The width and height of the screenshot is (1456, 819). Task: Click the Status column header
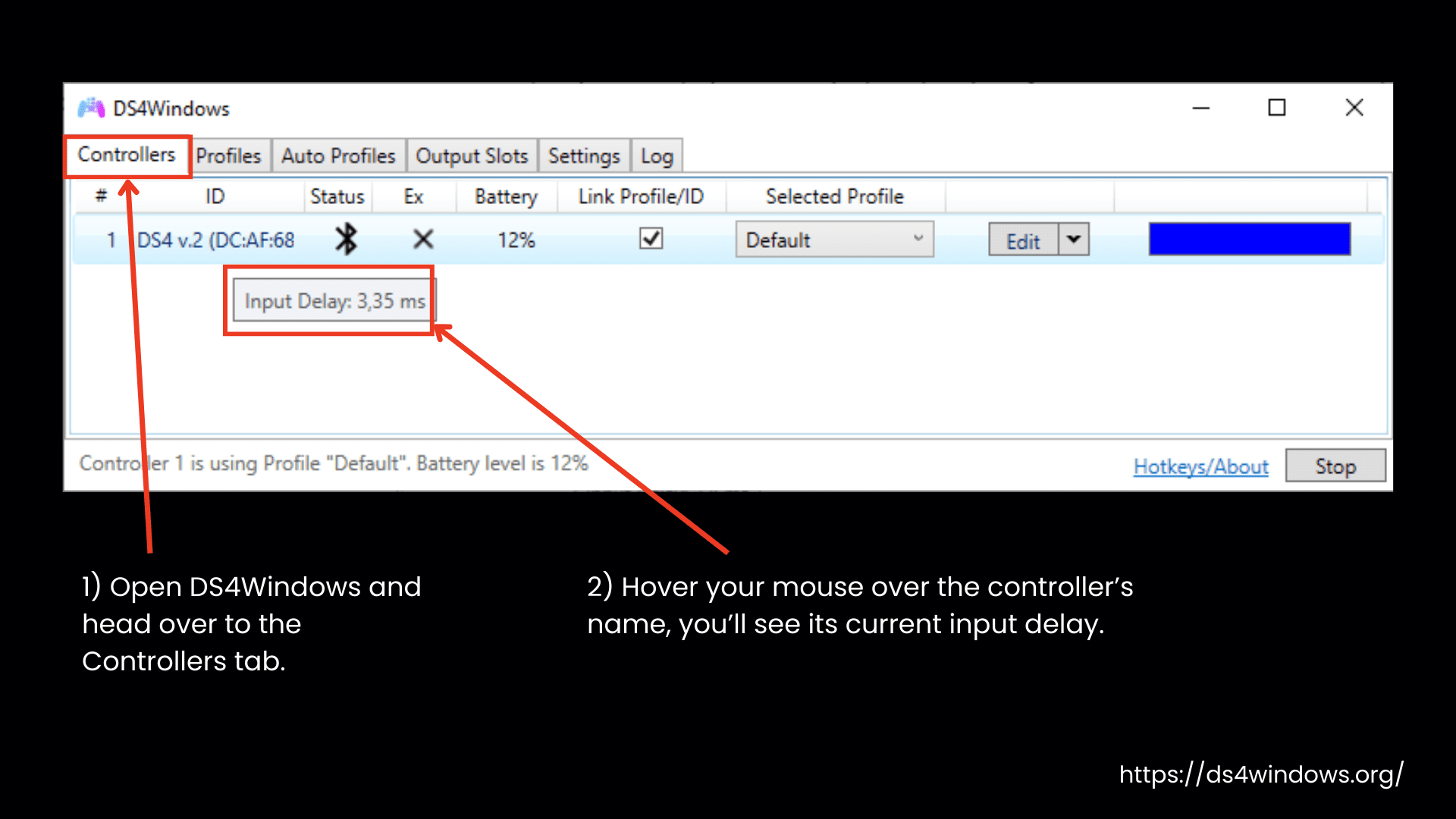[x=337, y=197]
